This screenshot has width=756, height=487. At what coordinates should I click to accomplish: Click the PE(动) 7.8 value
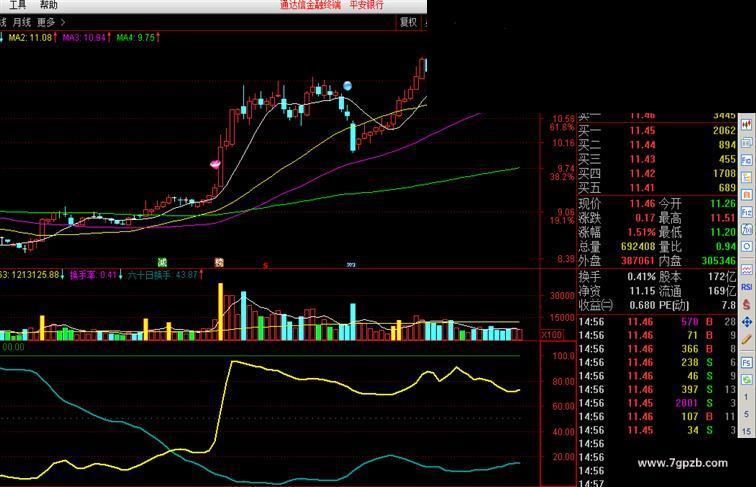tap(729, 305)
